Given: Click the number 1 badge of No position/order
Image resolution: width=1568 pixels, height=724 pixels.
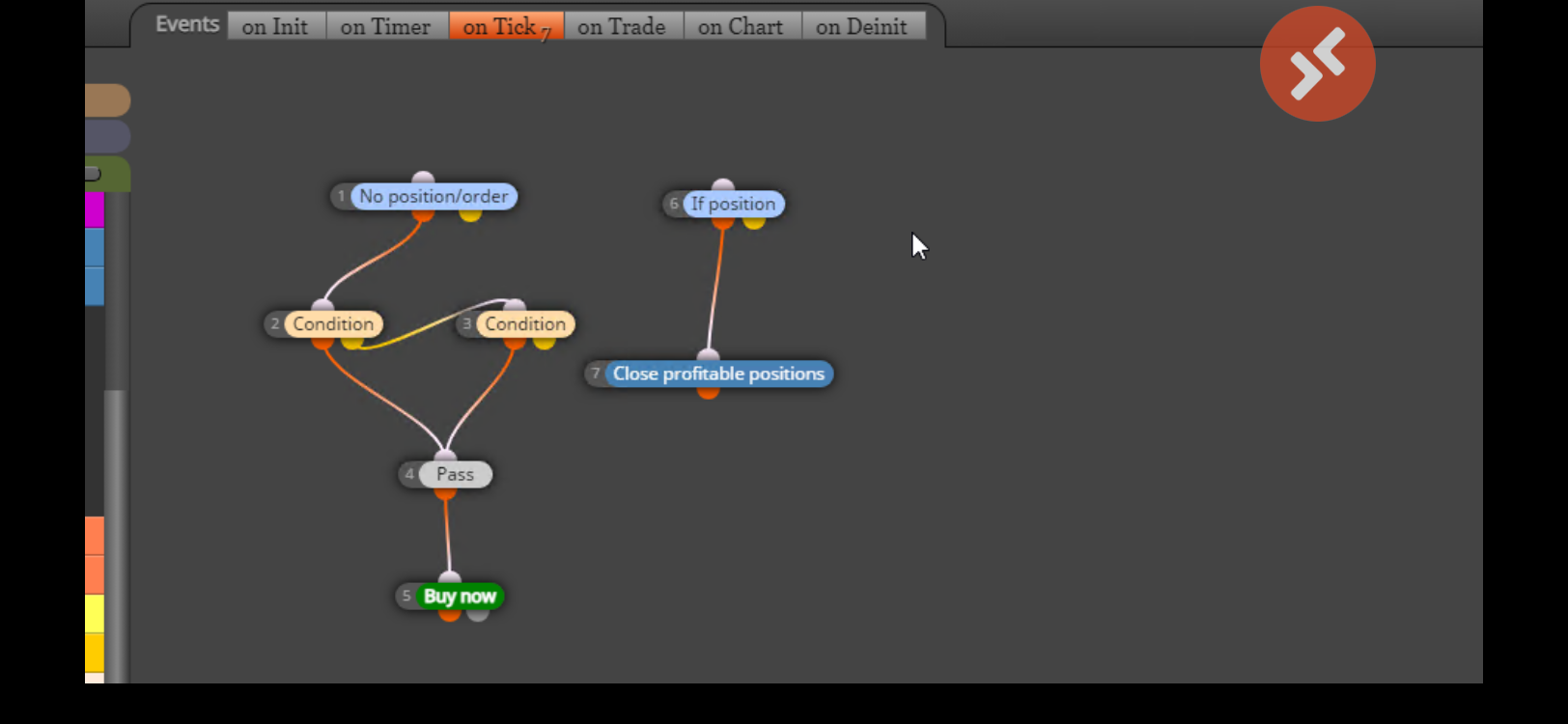Looking at the screenshot, I should click(x=341, y=196).
